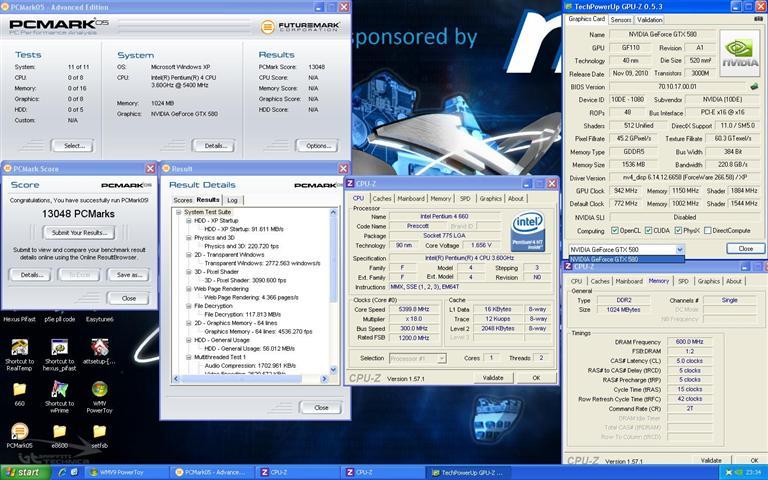Click the Windows start button
This screenshot has width=768, height=480.
(25, 472)
